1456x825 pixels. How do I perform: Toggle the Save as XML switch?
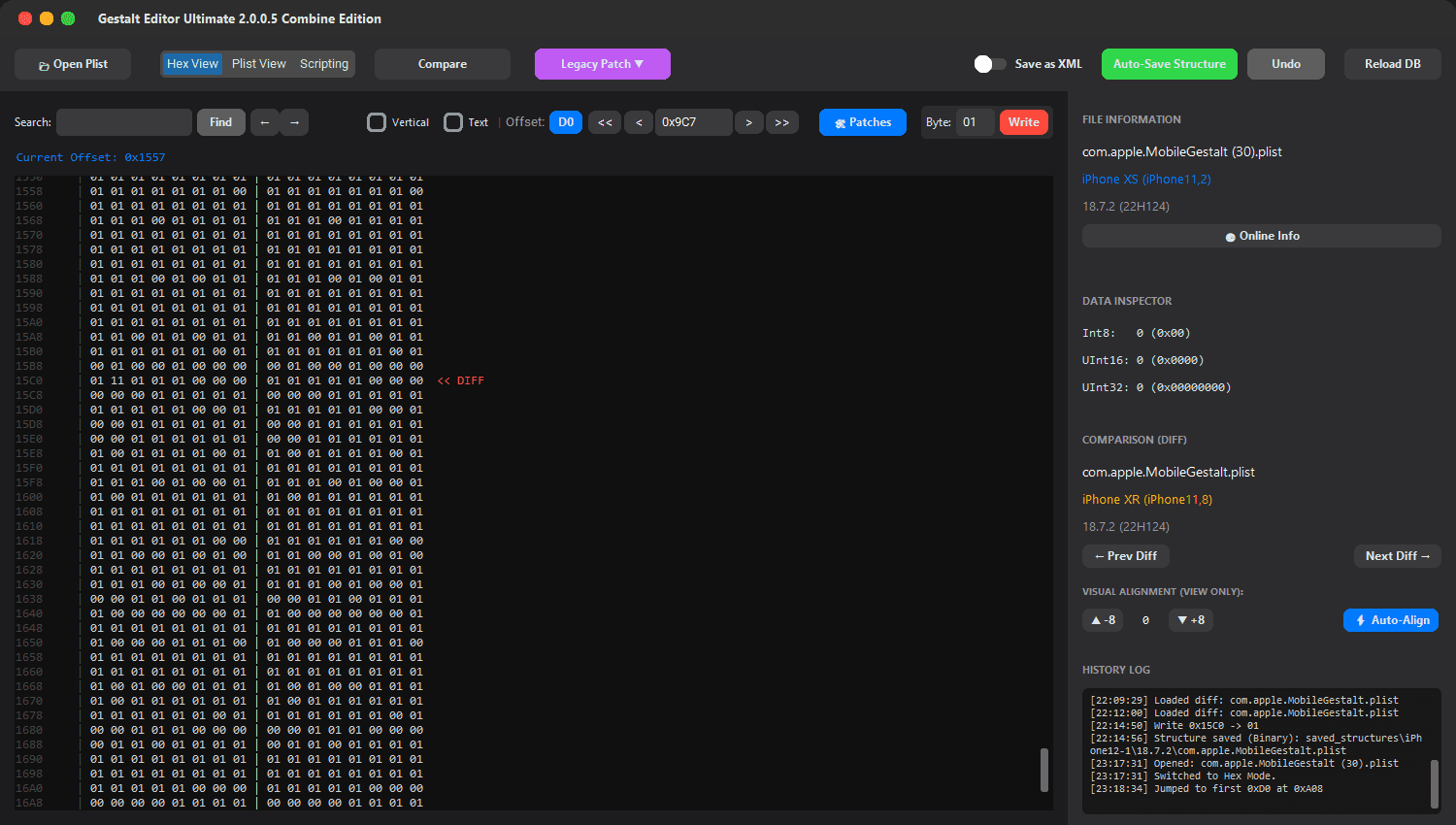pyautogui.click(x=990, y=64)
